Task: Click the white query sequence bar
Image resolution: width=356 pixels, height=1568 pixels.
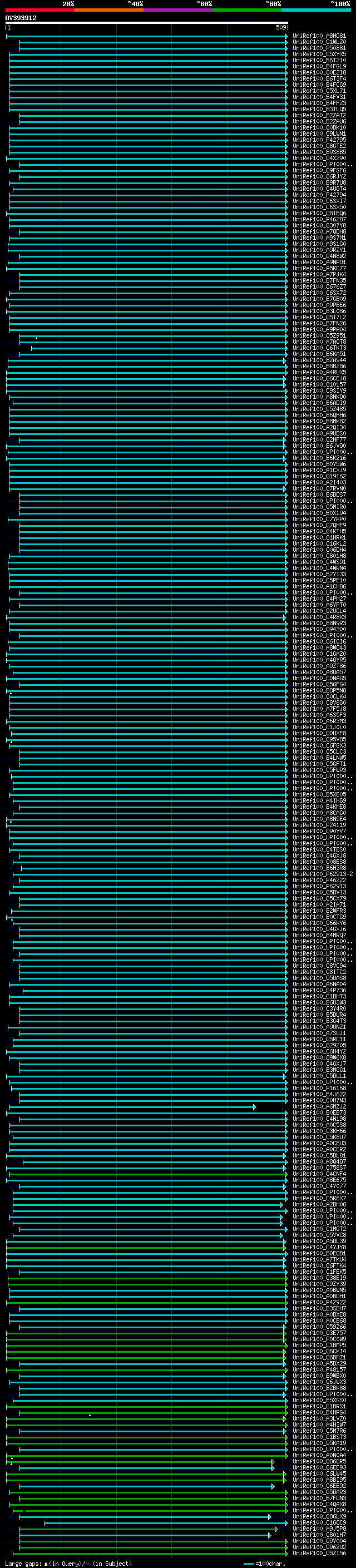Action: click(x=147, y=23)
